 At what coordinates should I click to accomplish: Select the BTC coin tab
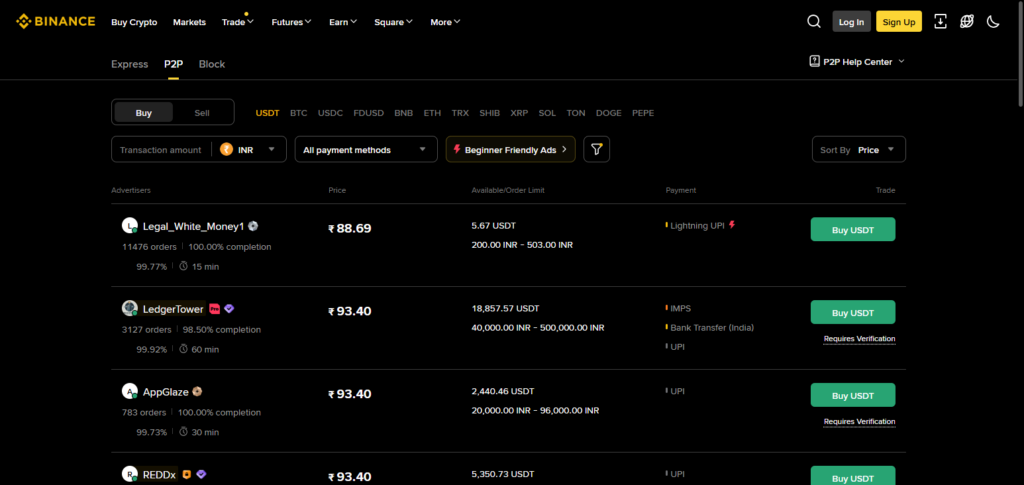coord(298,113)
